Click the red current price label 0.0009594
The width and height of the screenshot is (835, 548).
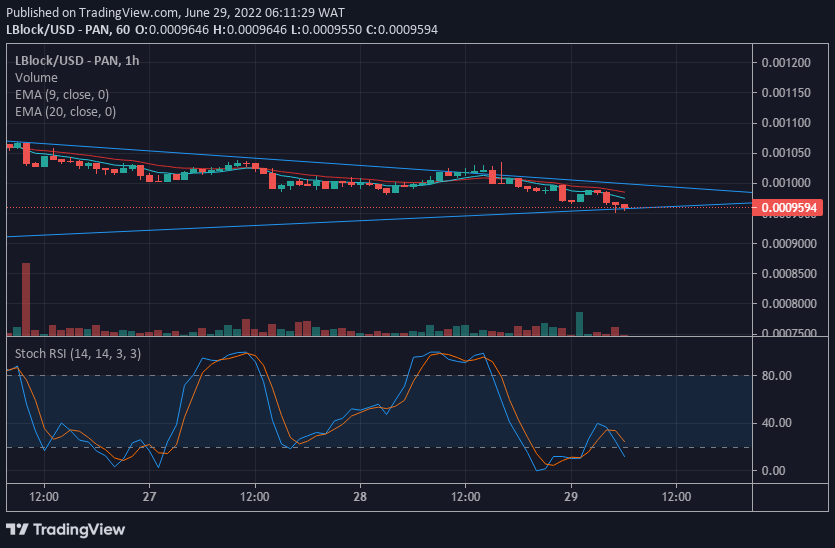click(787, 208)
